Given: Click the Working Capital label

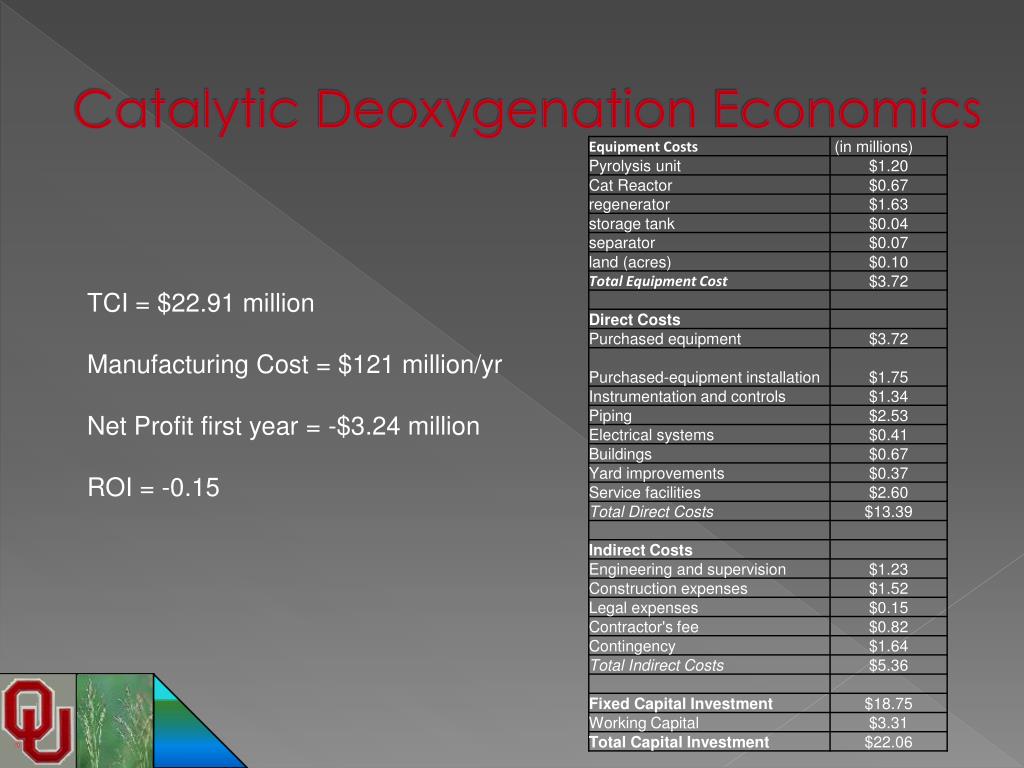Looking at the screenshot, I should (x=644, y=723).
